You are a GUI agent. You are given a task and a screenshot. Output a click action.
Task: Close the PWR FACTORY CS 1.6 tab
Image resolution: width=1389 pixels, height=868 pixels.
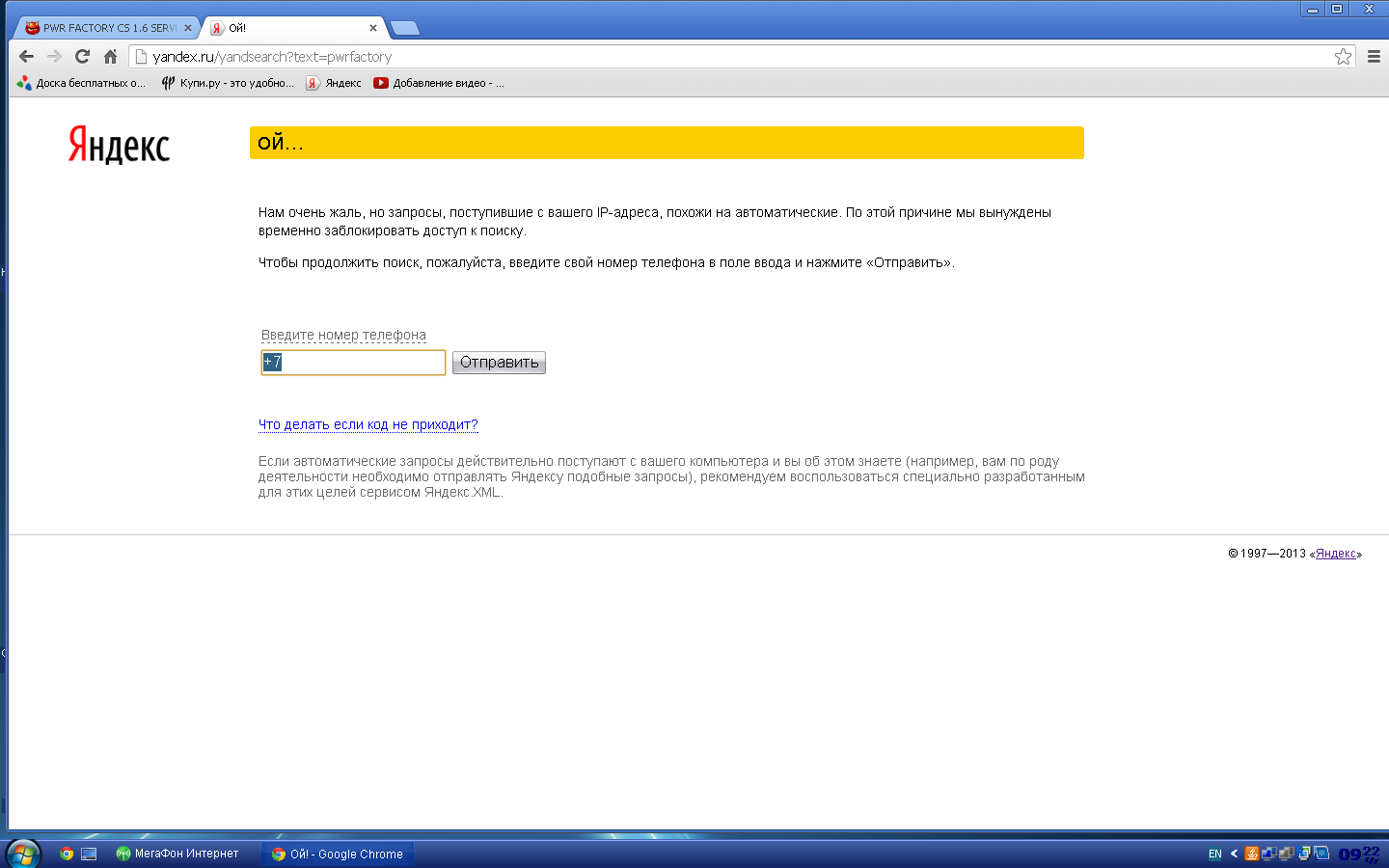(x=188, y=28)
